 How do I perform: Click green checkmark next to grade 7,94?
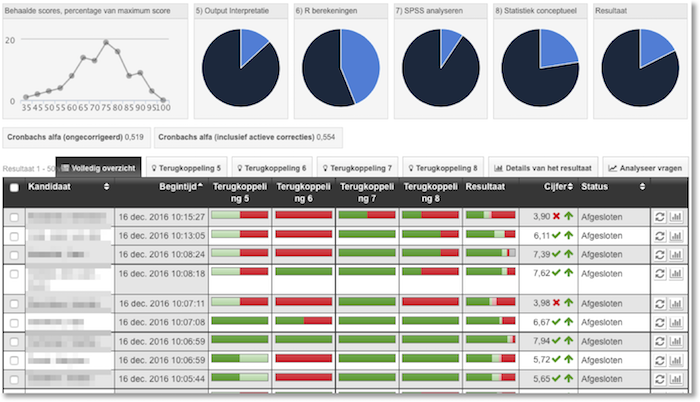click(556, 341)
